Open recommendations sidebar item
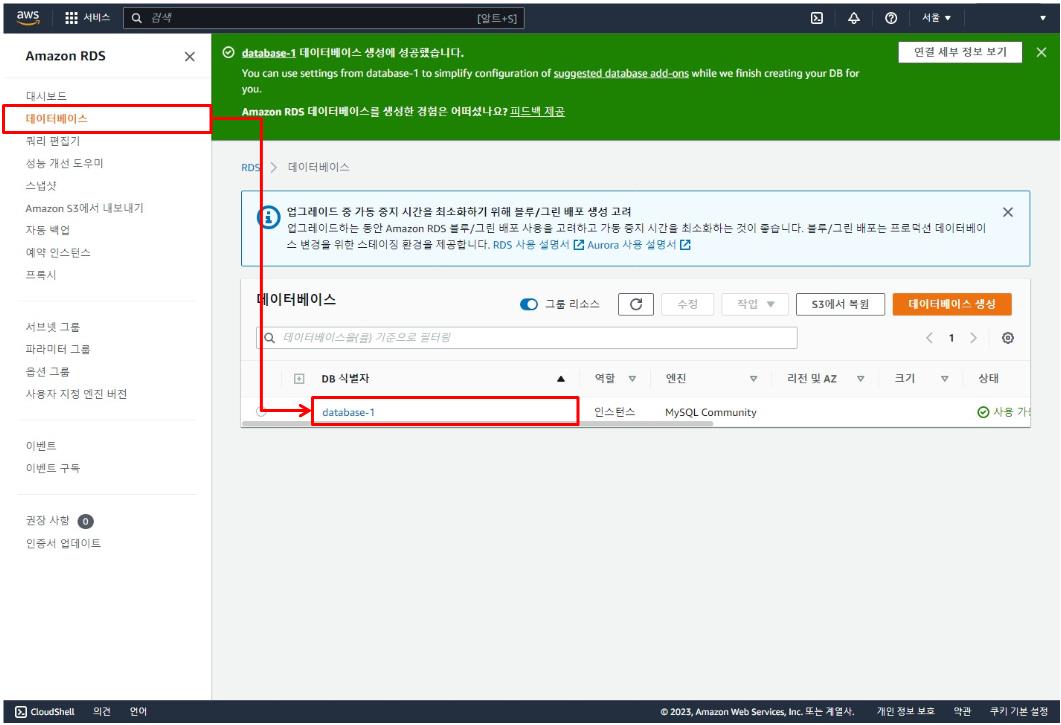Screen dimensions: 1061x725 click(47, 521)
